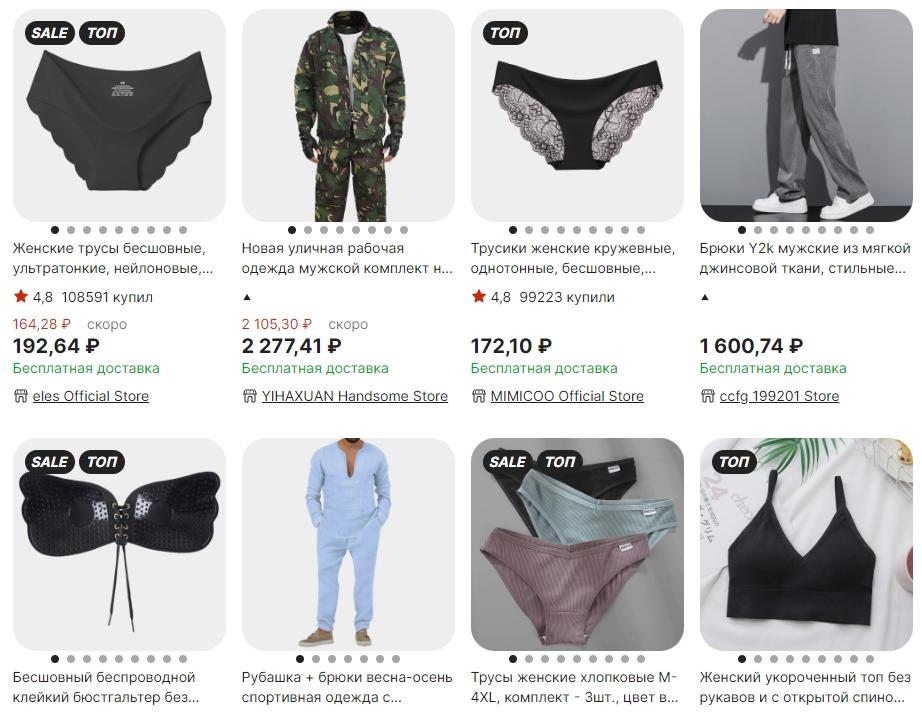The width and height of the screenshot is (922, 713).
Task: Select second carousel dot under camouflage suit
Action: [308, 230]
